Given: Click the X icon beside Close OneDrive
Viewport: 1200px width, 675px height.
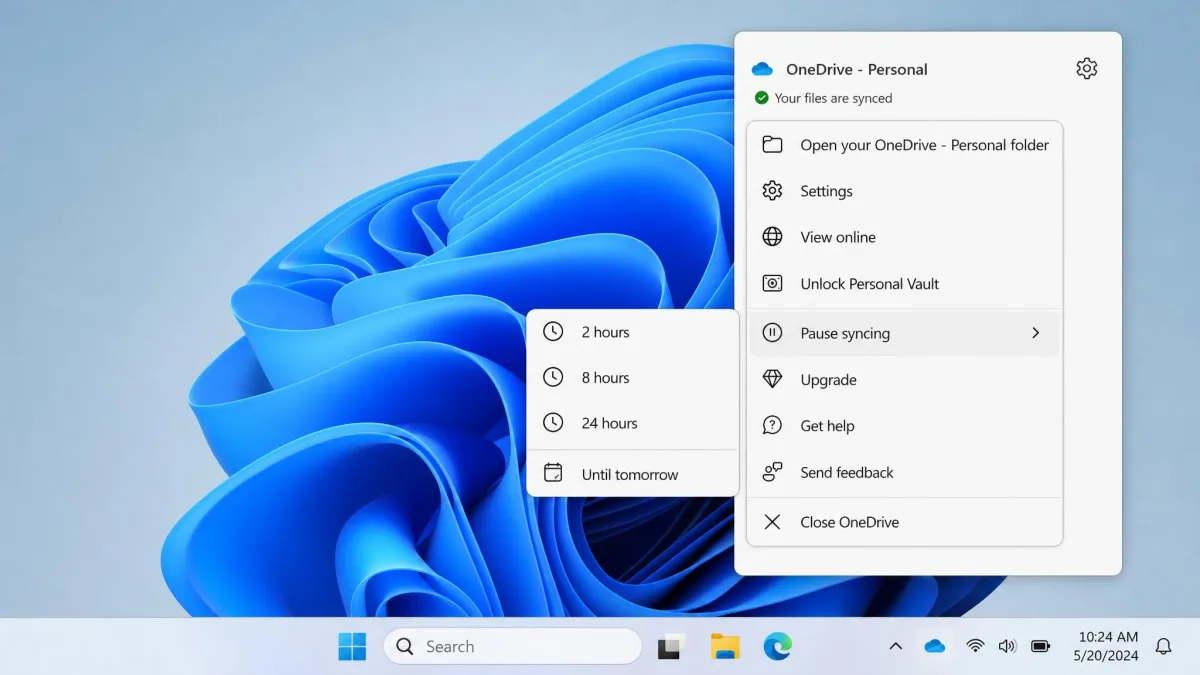Looking at the screenshot, I should [772, 522].
